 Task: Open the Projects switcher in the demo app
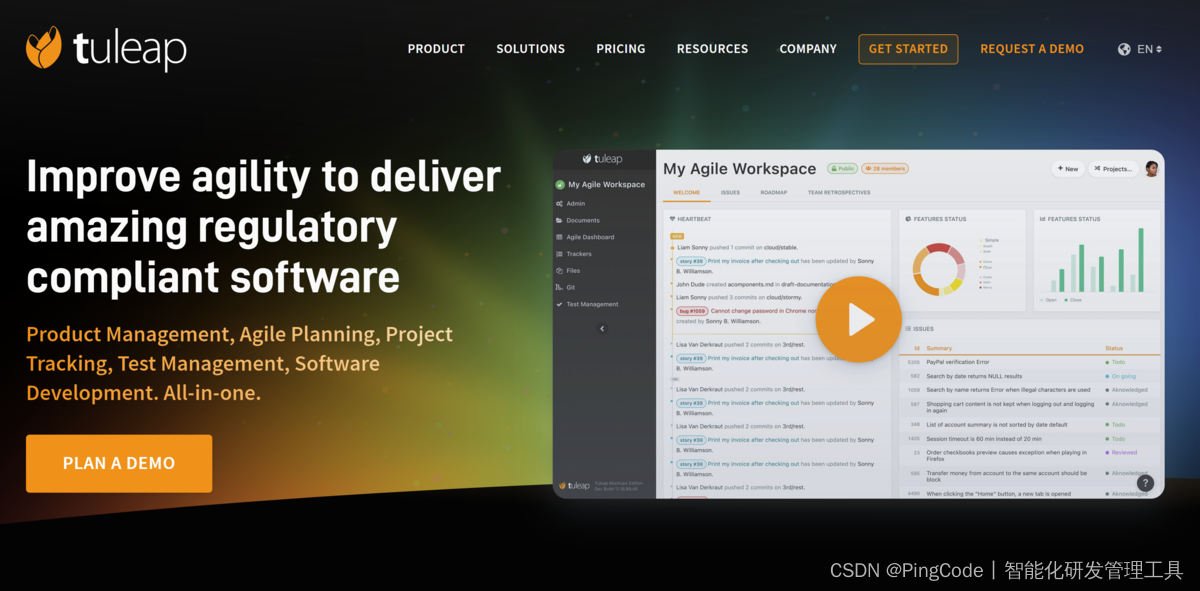click(1113, 169)
